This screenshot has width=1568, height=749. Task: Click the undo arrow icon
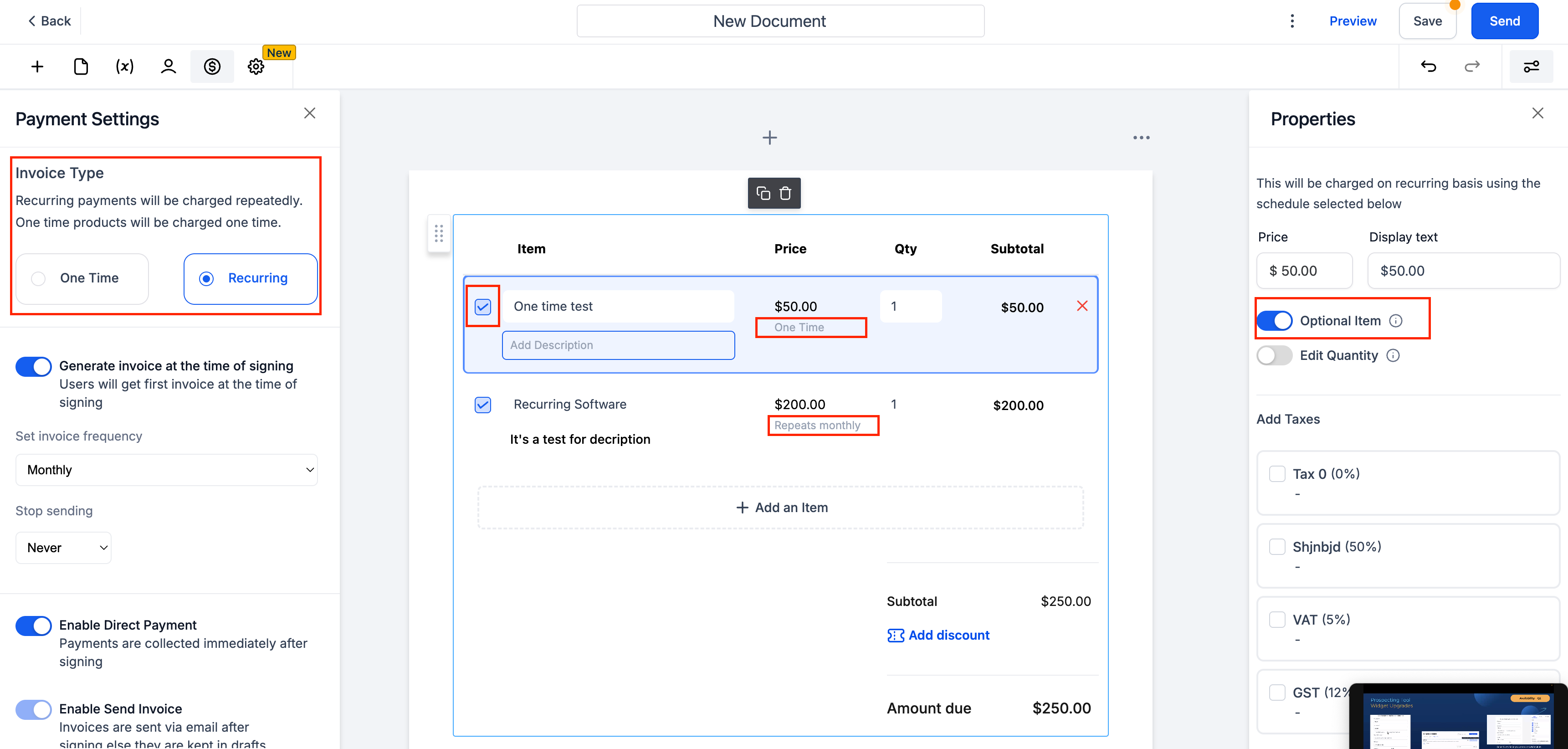pyautogui.click(x=1428, y=67)
